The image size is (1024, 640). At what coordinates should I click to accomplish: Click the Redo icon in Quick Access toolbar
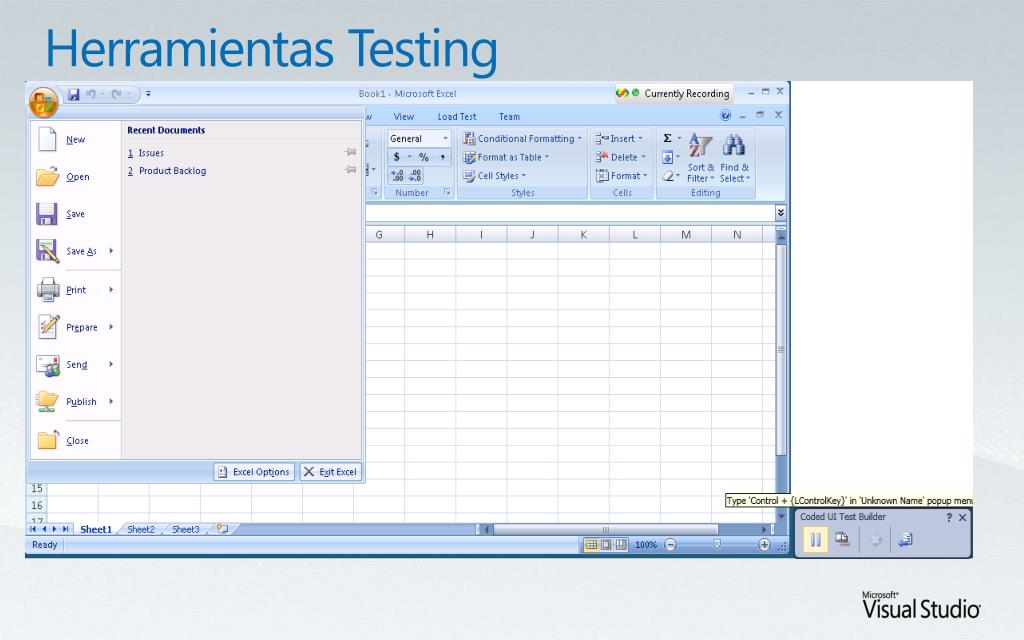pyautogui.click(x=116, y=94)
